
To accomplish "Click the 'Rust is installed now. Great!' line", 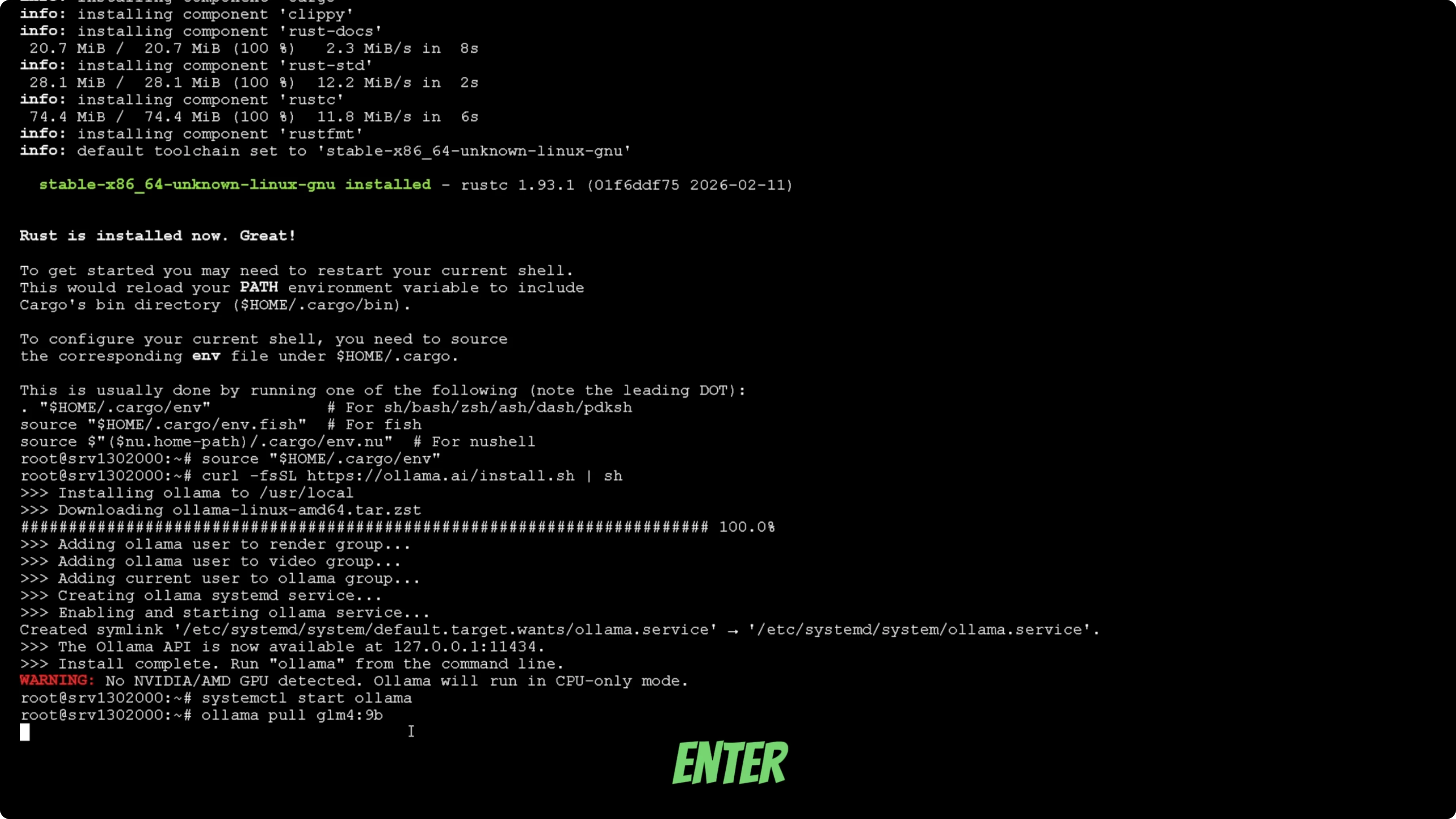I will click(158, 236).
